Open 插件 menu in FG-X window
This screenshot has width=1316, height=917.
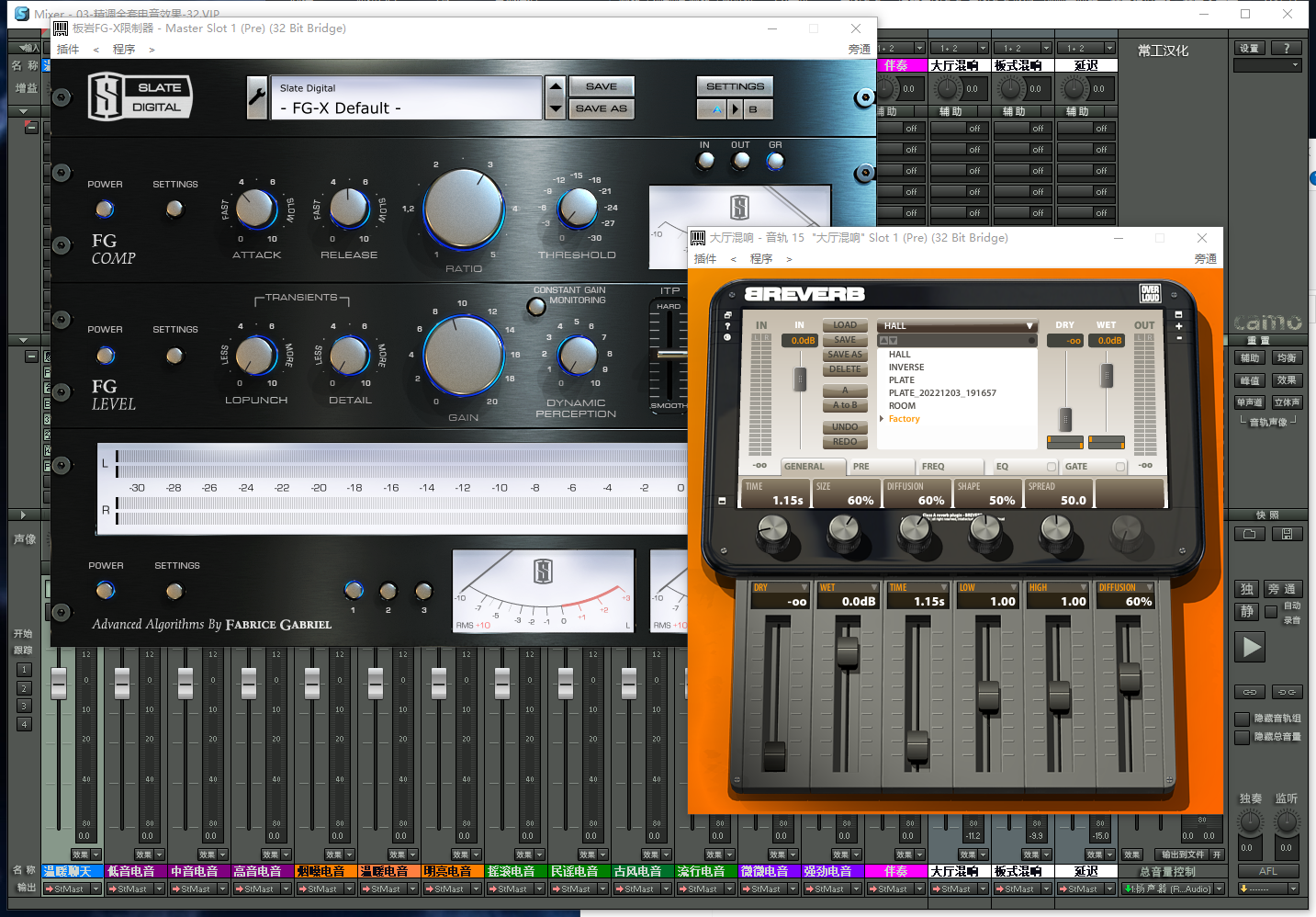point(68,50)
